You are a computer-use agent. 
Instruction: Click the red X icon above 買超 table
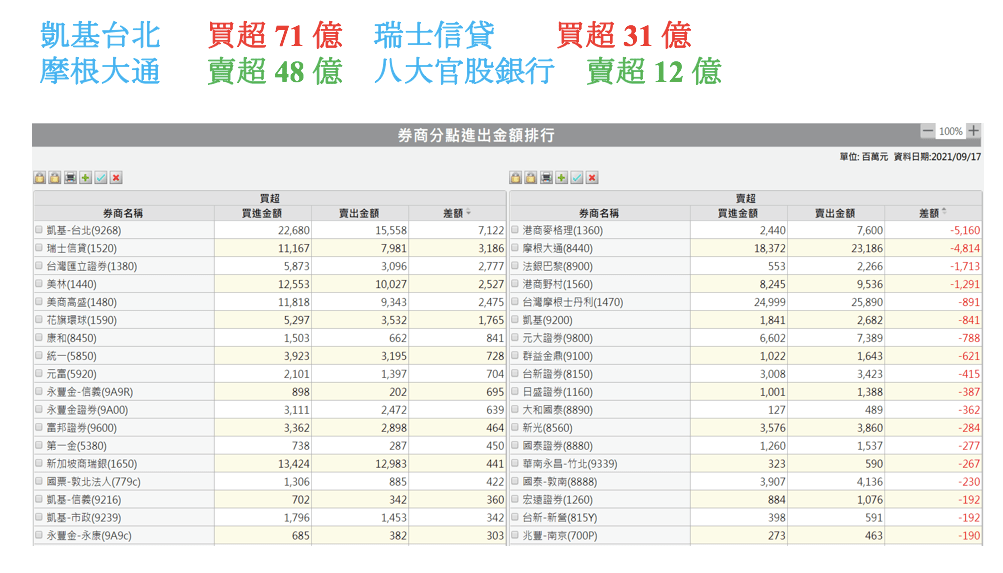click(116, 178)
